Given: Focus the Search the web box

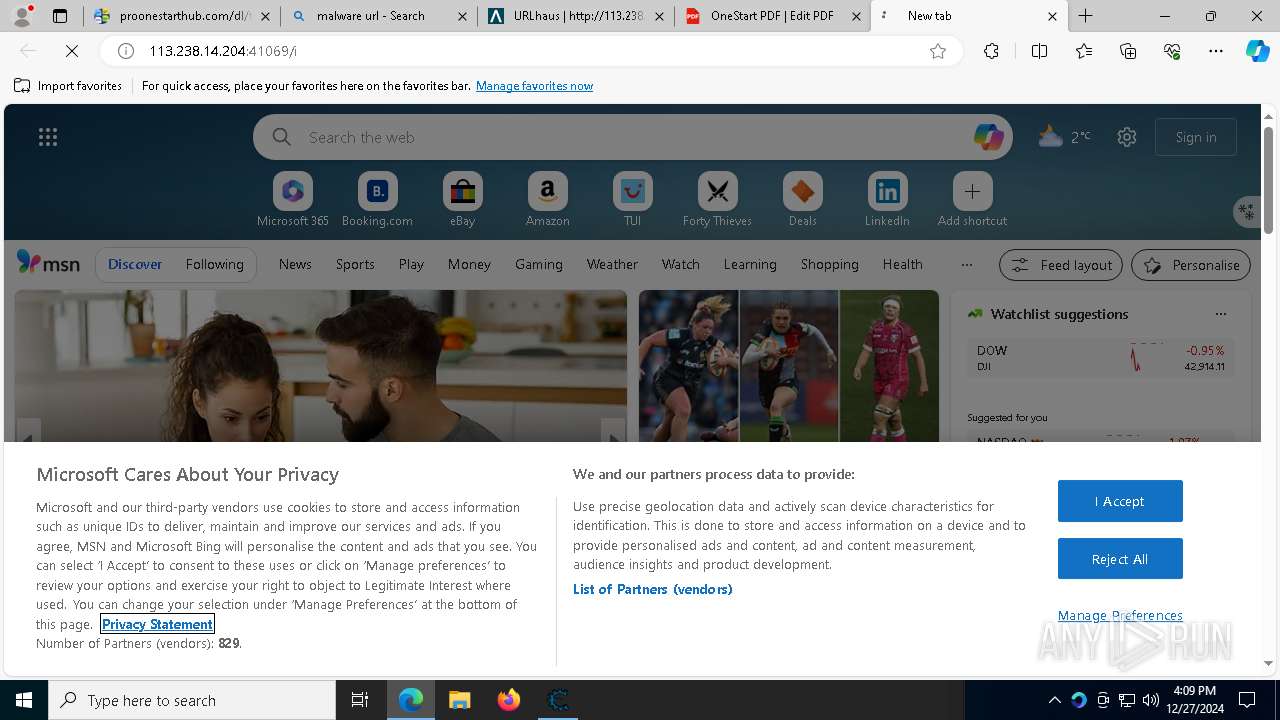Looking at the screenshot, I should [x=633, y=137].
